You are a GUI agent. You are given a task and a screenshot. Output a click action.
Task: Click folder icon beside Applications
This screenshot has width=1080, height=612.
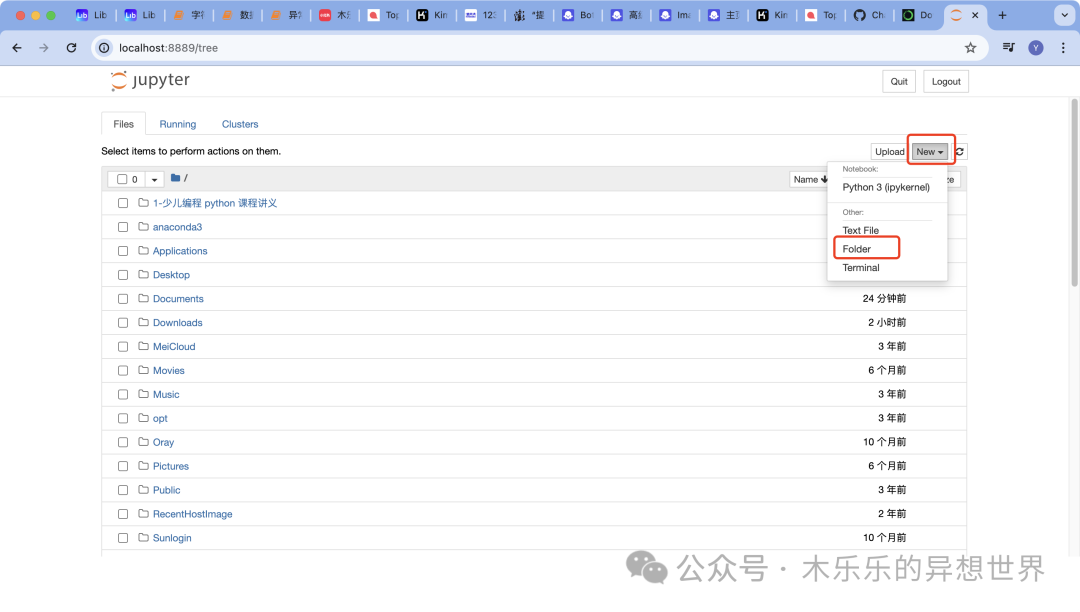pos(143,251)
